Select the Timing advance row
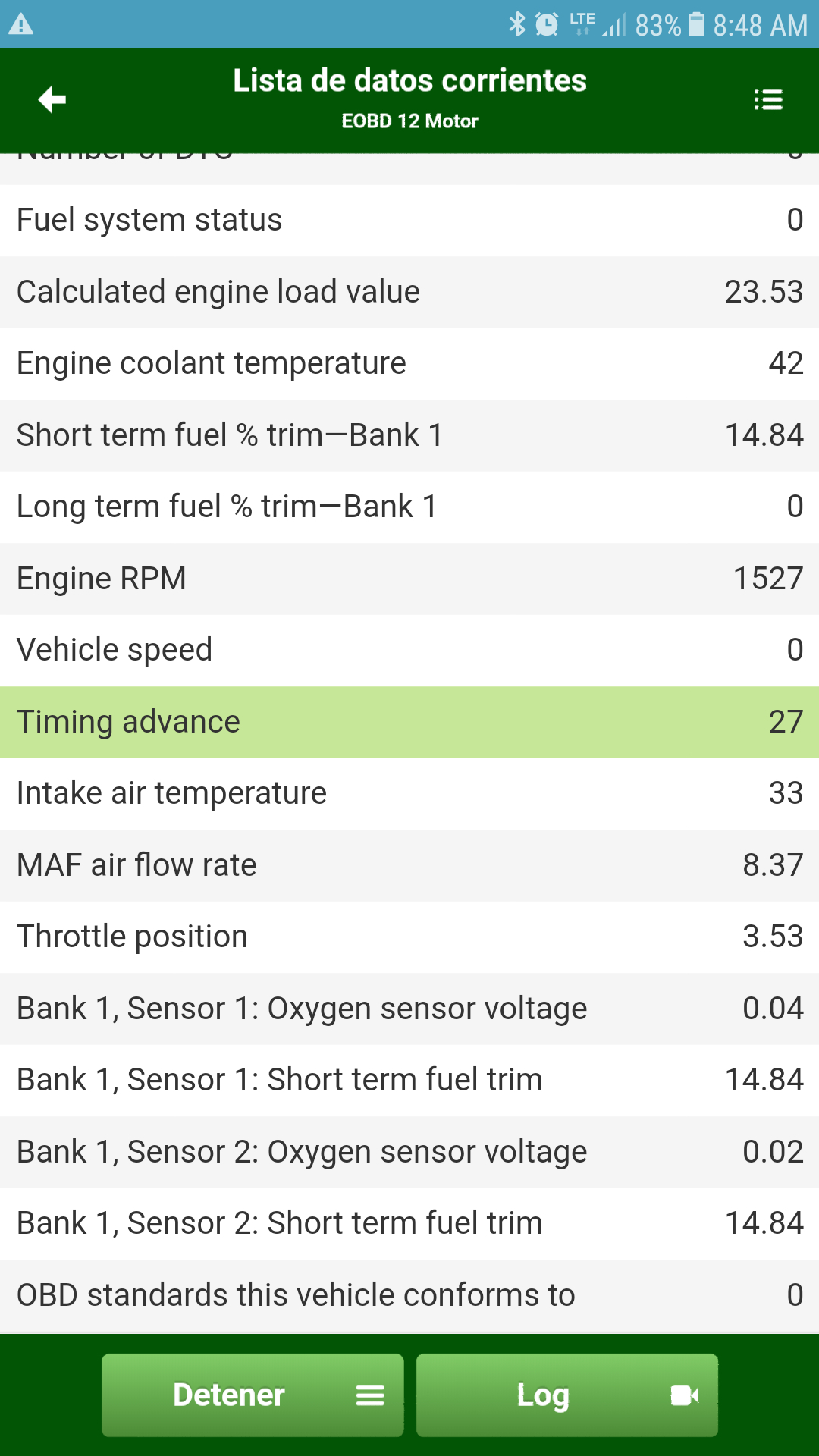The width and height of the screenshot is (819, 1456). click(409, 722)
